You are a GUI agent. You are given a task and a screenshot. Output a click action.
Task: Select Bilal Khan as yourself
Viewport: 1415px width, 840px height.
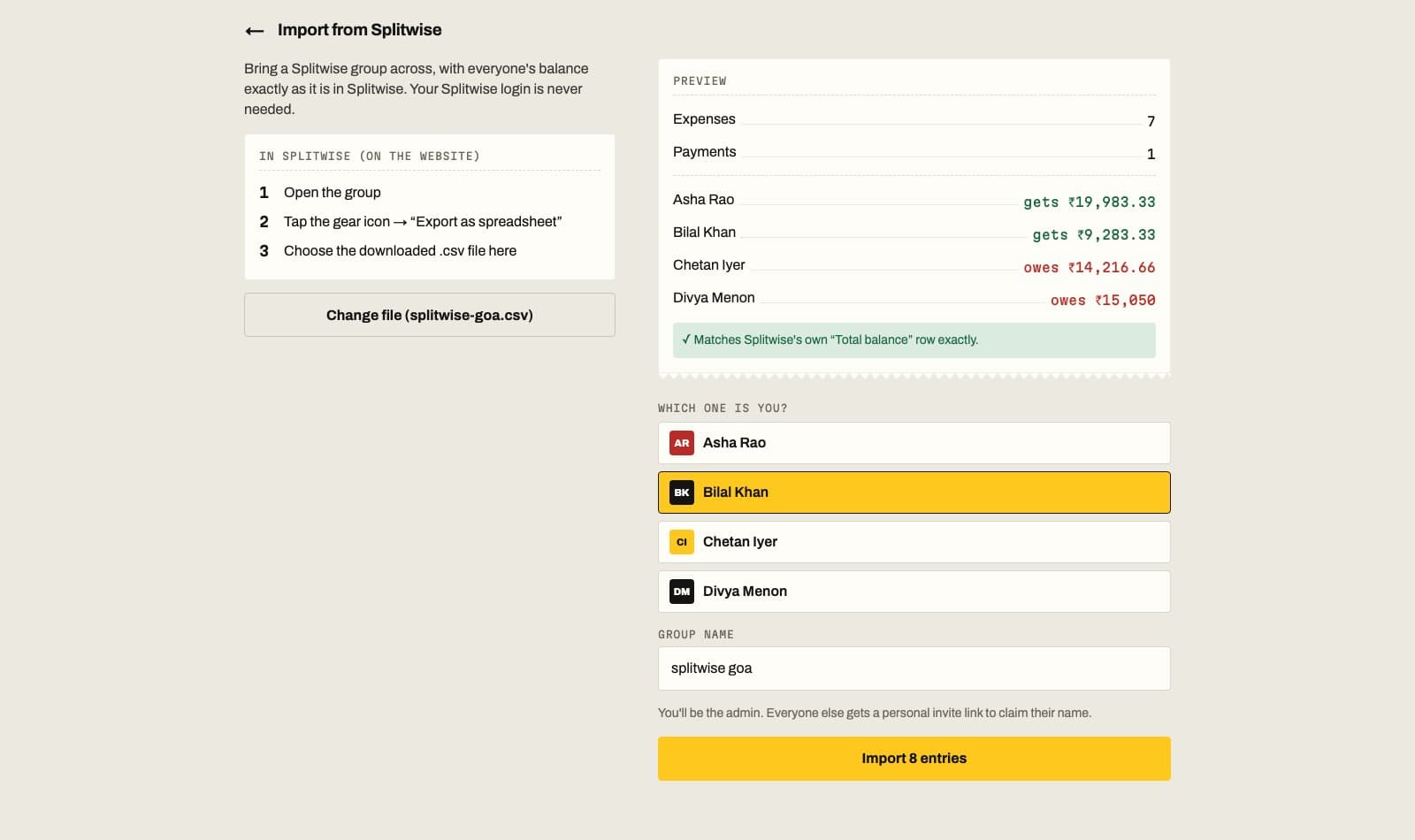(x=914, y=493)
